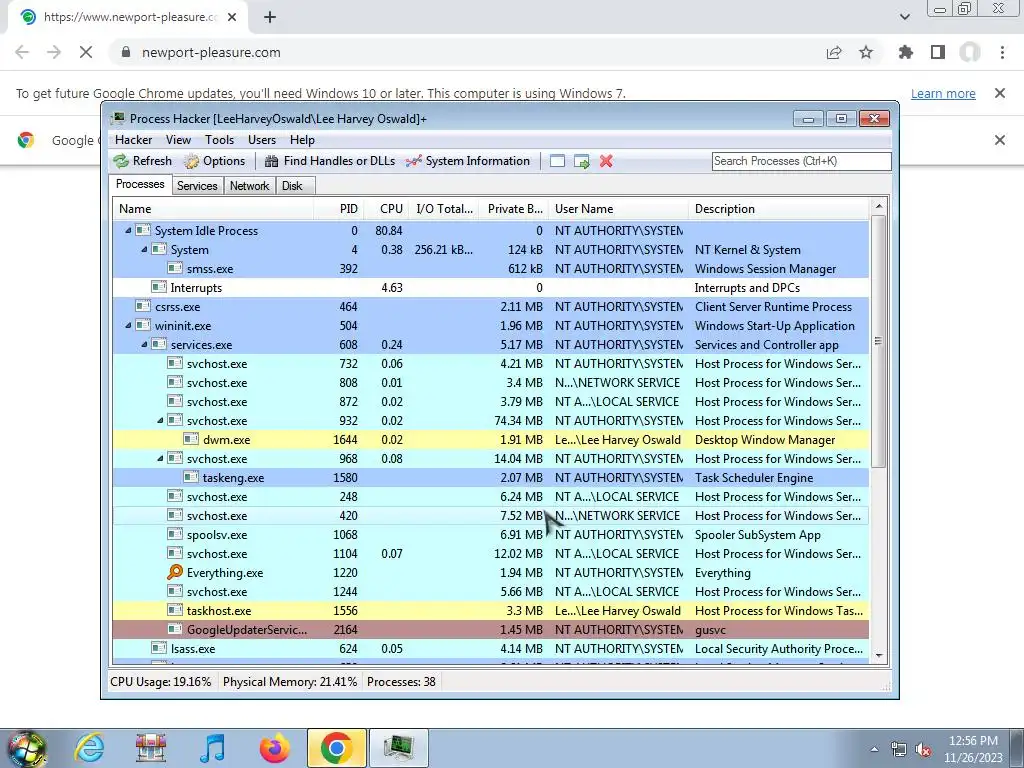This screenshot has height=768, width=1024.
Task: Bookmark page with the star icon
Action: coord(866,52)
